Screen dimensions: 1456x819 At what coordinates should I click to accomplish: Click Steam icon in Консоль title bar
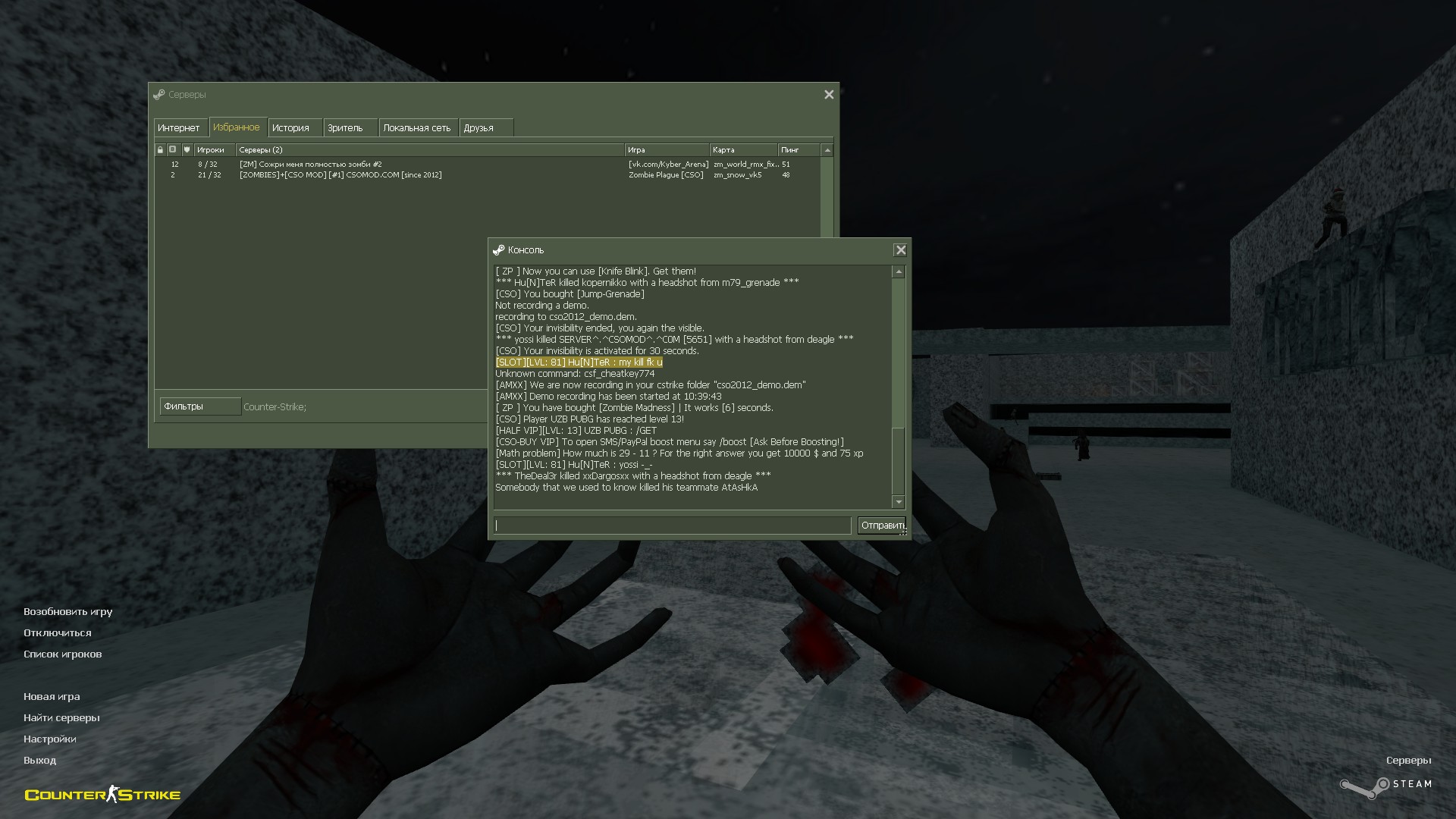click(498, 250)
